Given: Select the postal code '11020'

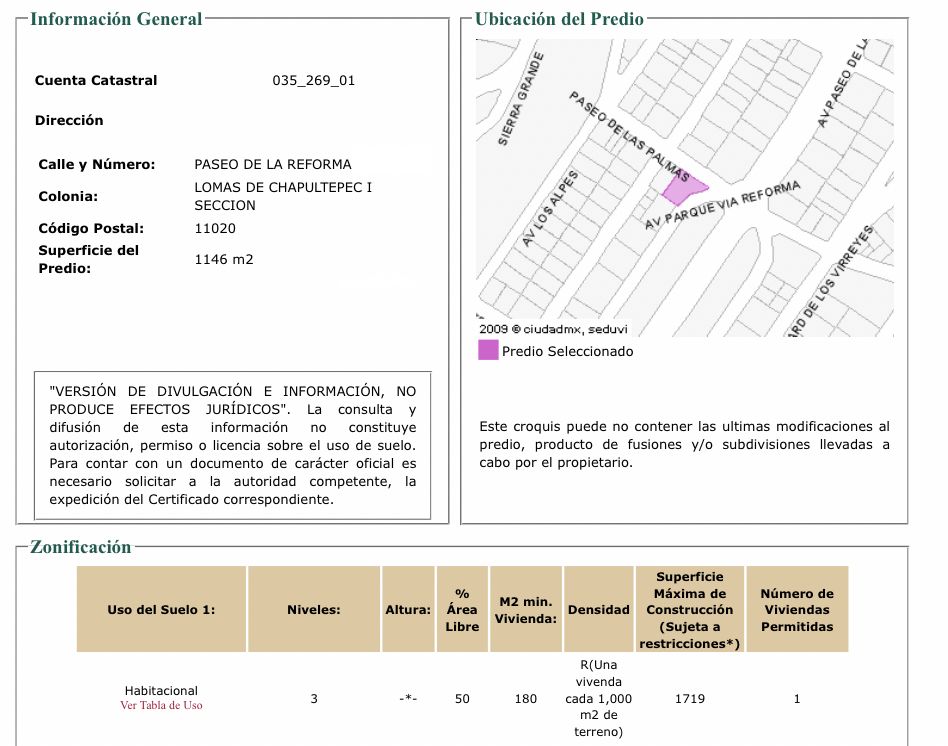Looking at the screenshot, I should coord(215,229).
